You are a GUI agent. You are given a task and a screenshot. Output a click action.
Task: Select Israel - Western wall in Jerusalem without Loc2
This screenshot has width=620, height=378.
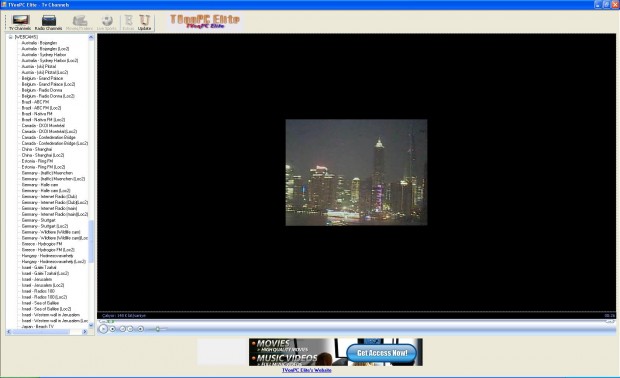pos(51,315)
